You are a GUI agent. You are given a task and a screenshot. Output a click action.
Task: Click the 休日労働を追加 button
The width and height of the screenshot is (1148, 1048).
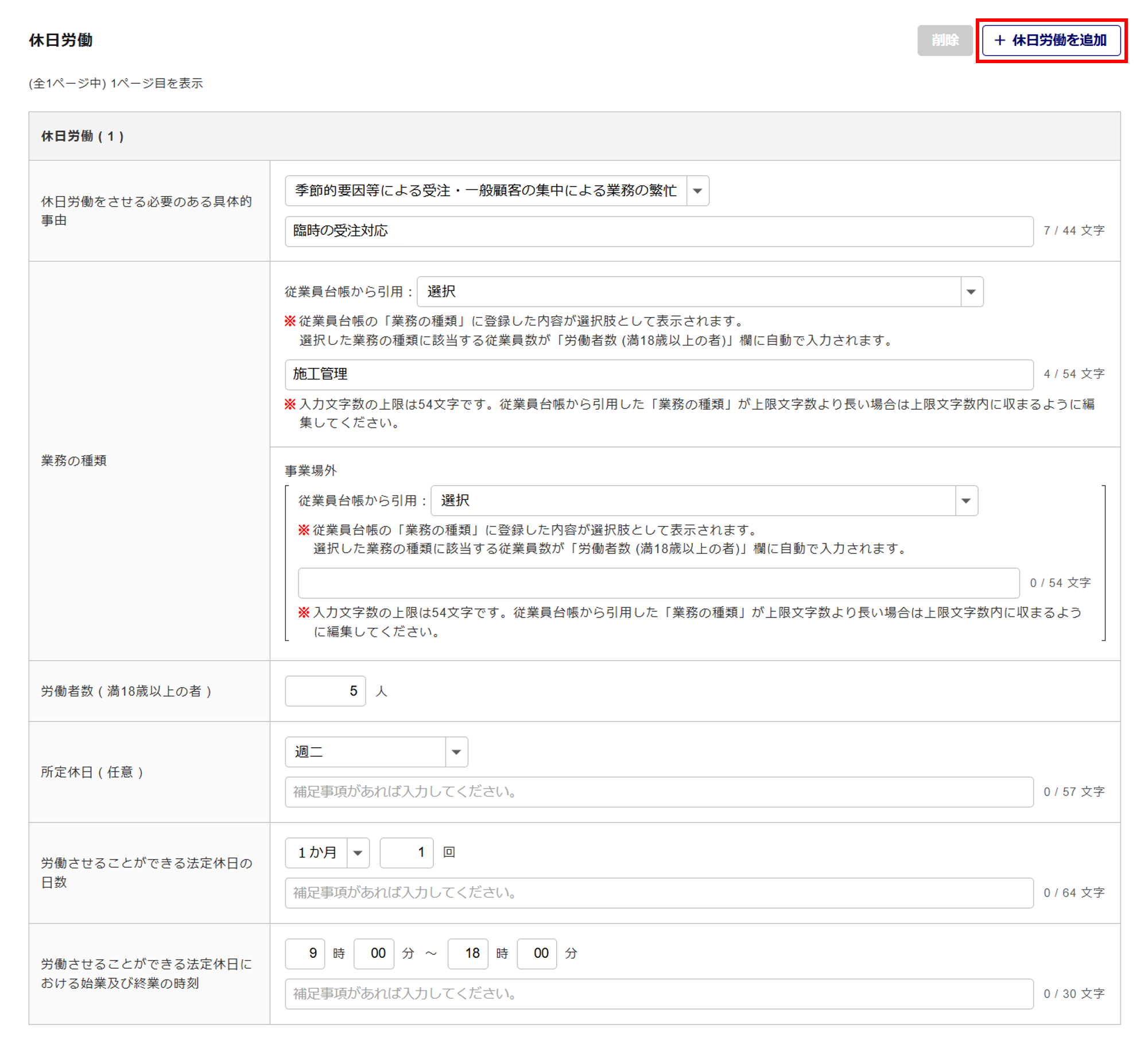click(x=1050, y=40)
